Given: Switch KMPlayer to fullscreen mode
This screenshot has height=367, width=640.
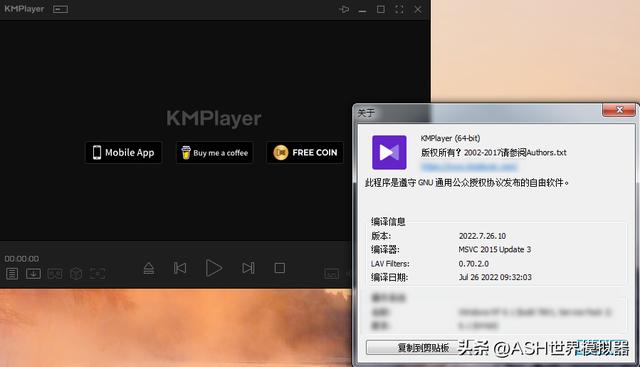Looking at the screenshot, I should [399, 9].
